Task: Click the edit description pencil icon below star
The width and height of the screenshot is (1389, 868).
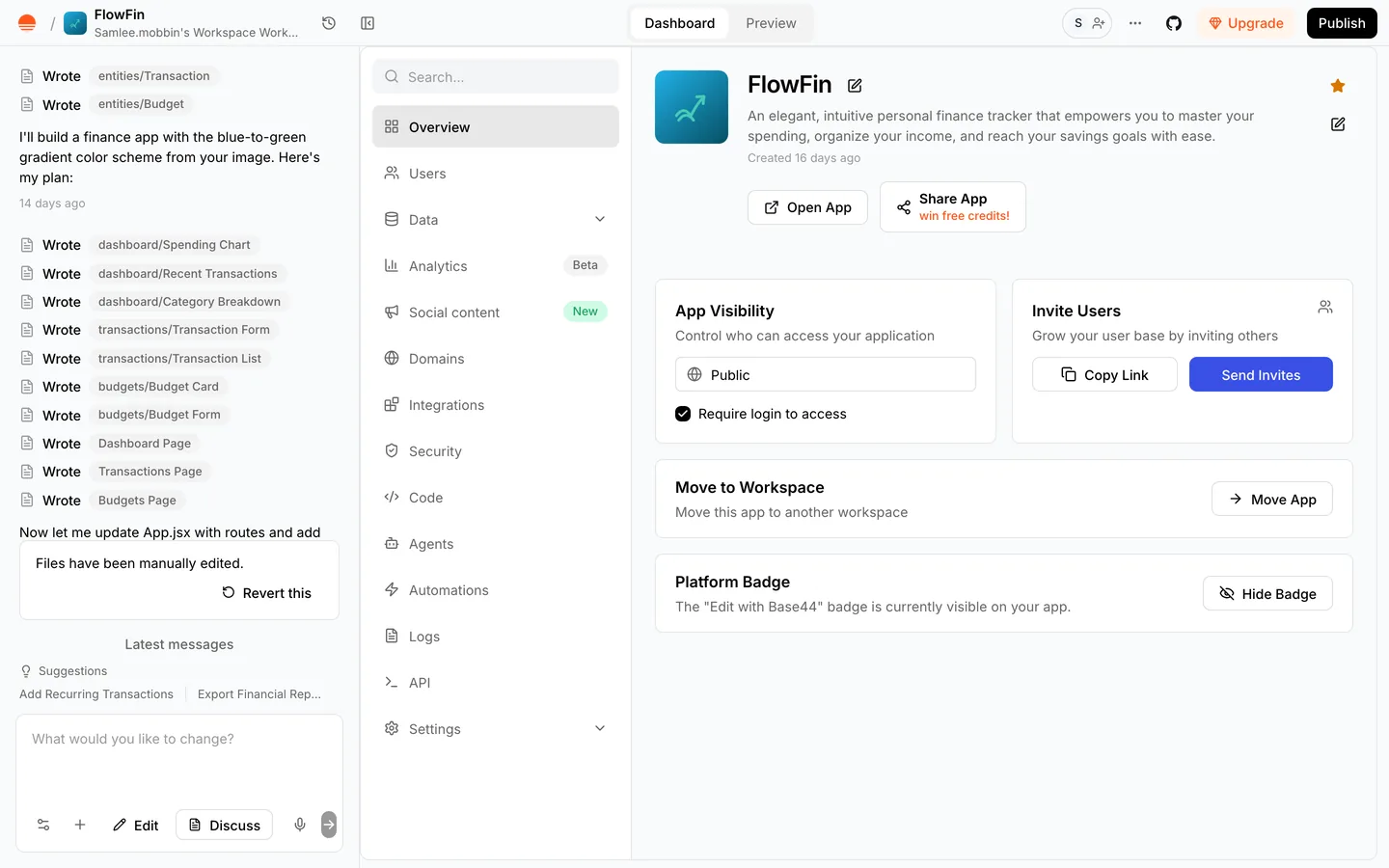Action: pos(1338,124)
